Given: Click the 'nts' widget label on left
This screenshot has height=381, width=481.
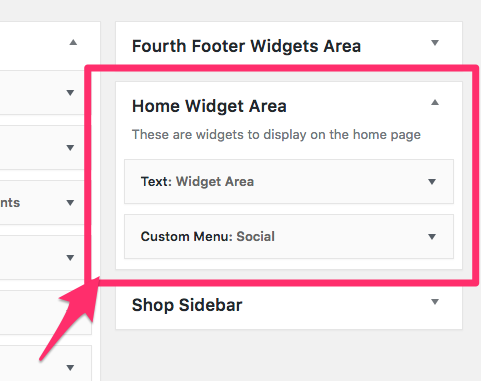Looking at the screenshot, I should (x=10, y=203).
